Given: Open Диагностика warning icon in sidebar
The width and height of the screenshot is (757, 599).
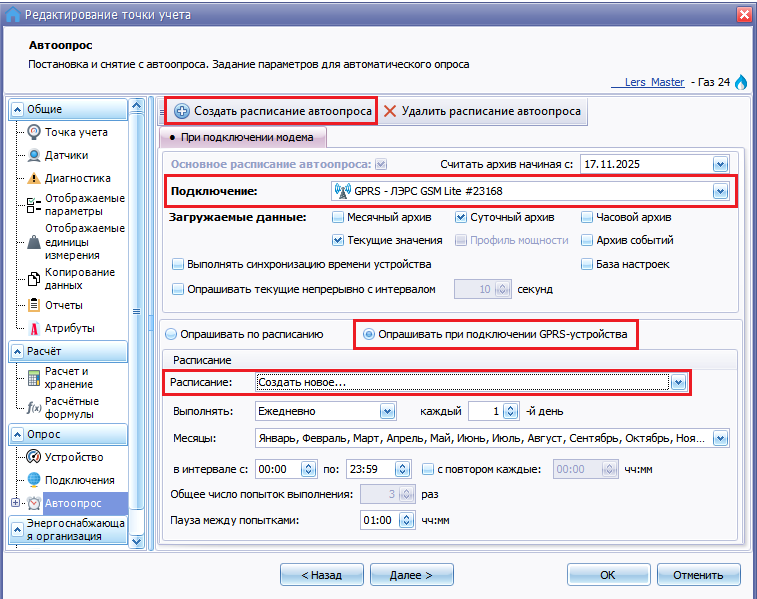Looking at the screenshot, I should (35, 179).
